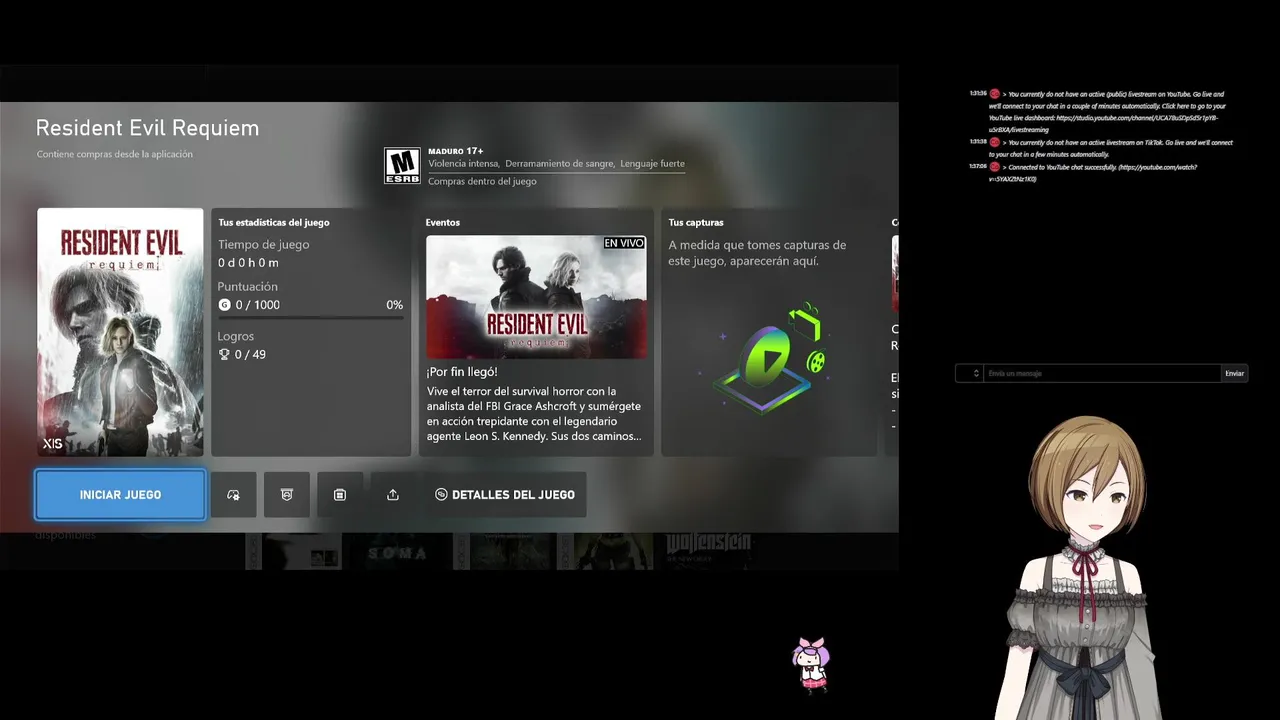This screenshot has width=1280, height=720.
Task: Click the ESRB M rating icon
Action: click(402, 166)
